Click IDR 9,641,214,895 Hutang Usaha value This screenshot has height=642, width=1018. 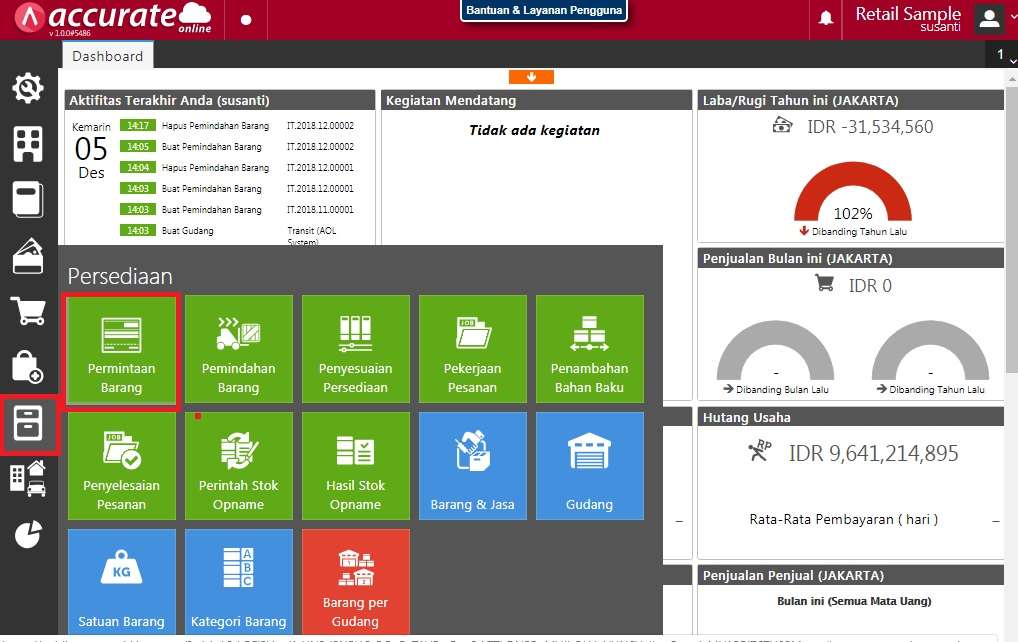tap(873, 453)
